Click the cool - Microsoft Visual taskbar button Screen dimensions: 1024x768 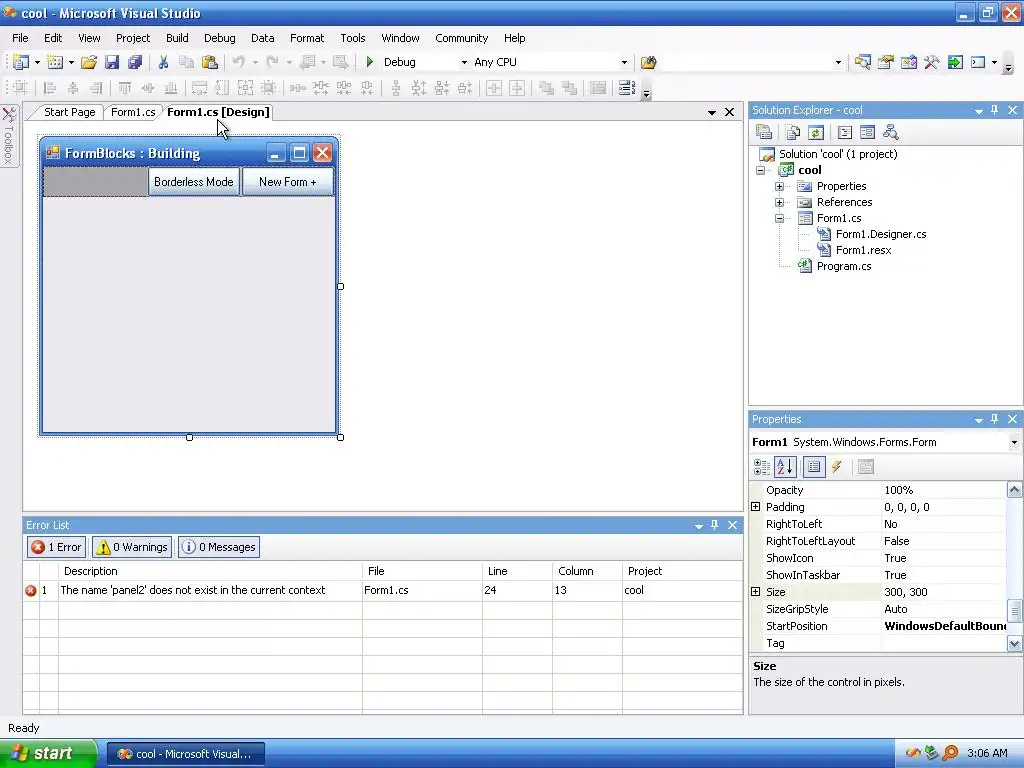coord(185,754)
